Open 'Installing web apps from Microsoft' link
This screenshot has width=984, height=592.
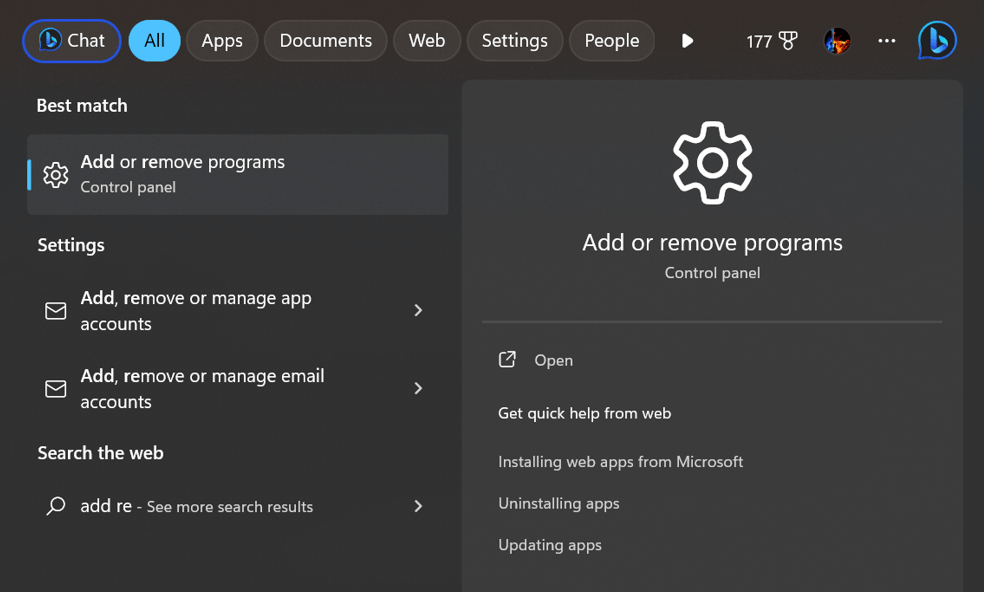620,461
